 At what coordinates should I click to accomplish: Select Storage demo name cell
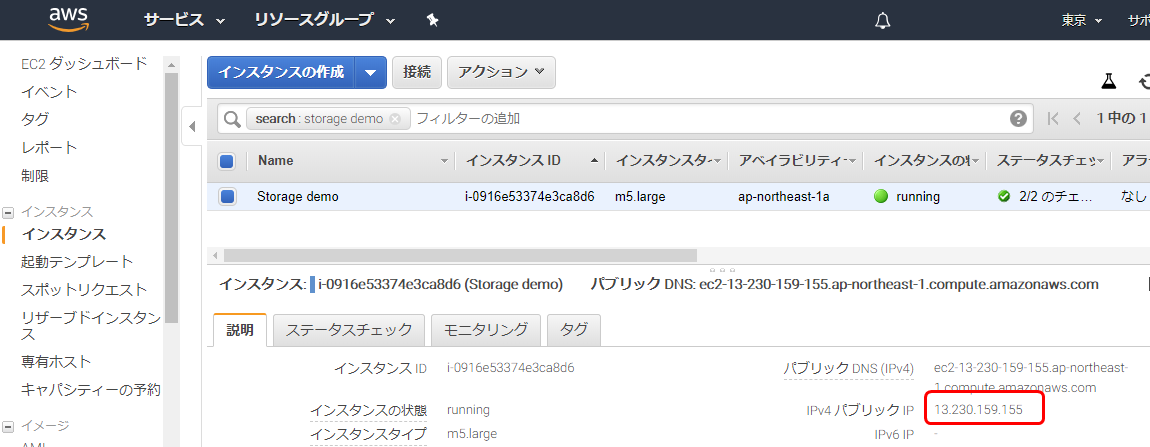coord(298,197)
